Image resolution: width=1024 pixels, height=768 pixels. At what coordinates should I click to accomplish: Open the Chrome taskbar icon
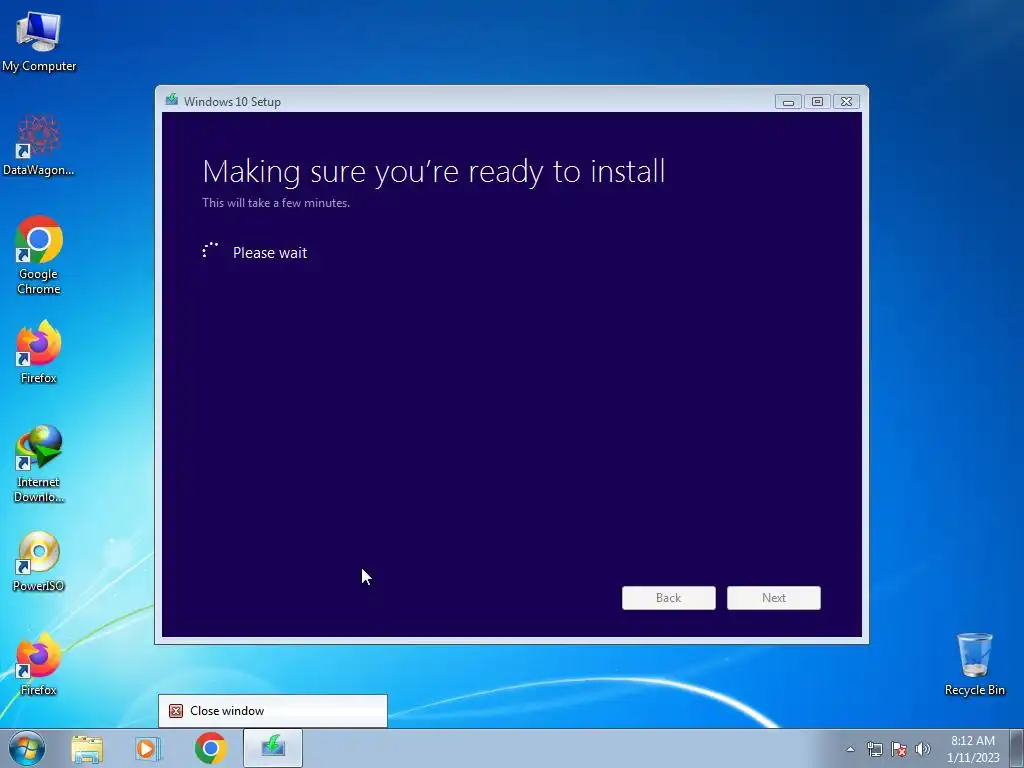pyautogui.click(x=210, y=748)
